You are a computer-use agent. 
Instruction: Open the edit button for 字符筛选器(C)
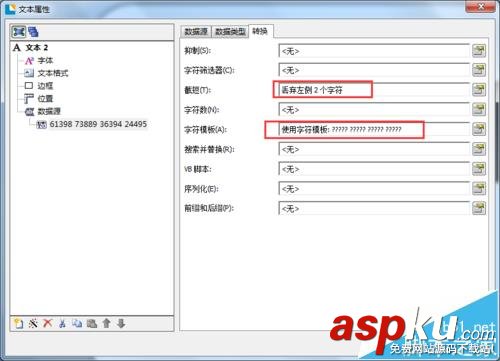click(479, 70)
